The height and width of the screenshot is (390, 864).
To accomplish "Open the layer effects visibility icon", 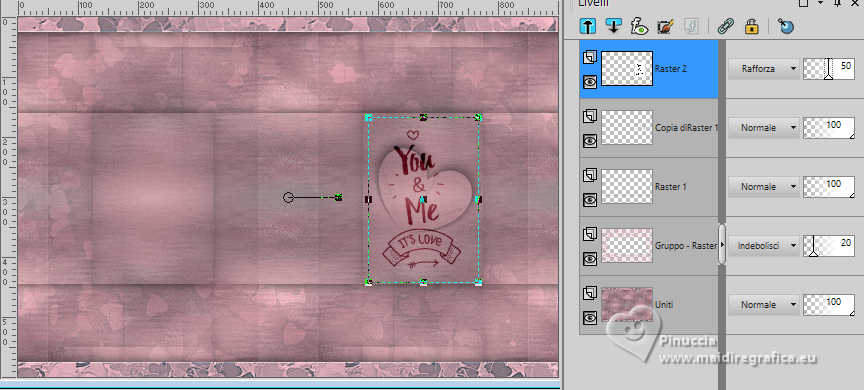I will [639, 26].
